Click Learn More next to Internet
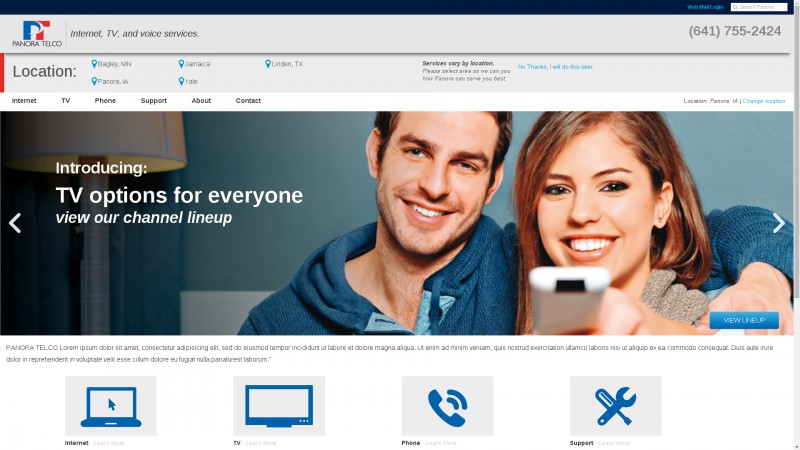This screenshot has width=800, height=450. (109, 443)
